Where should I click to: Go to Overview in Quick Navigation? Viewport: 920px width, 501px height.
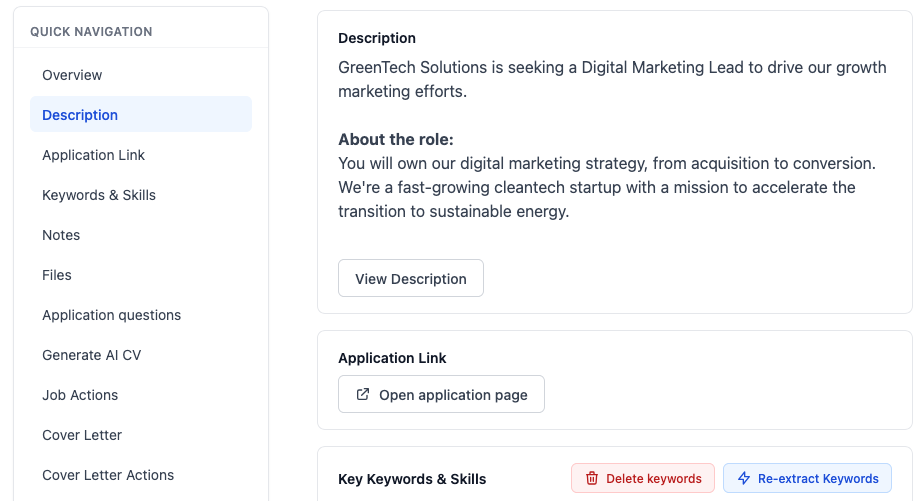click(x=72, y=75)
